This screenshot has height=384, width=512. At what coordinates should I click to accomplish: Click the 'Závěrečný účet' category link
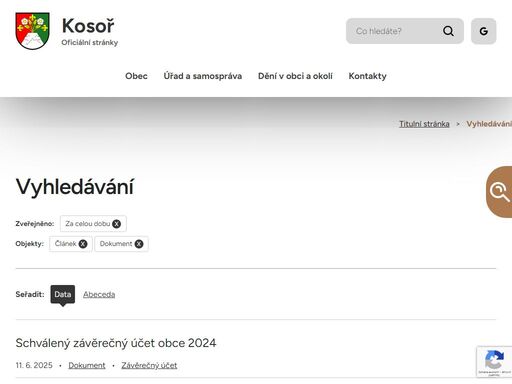click(149, 365)
